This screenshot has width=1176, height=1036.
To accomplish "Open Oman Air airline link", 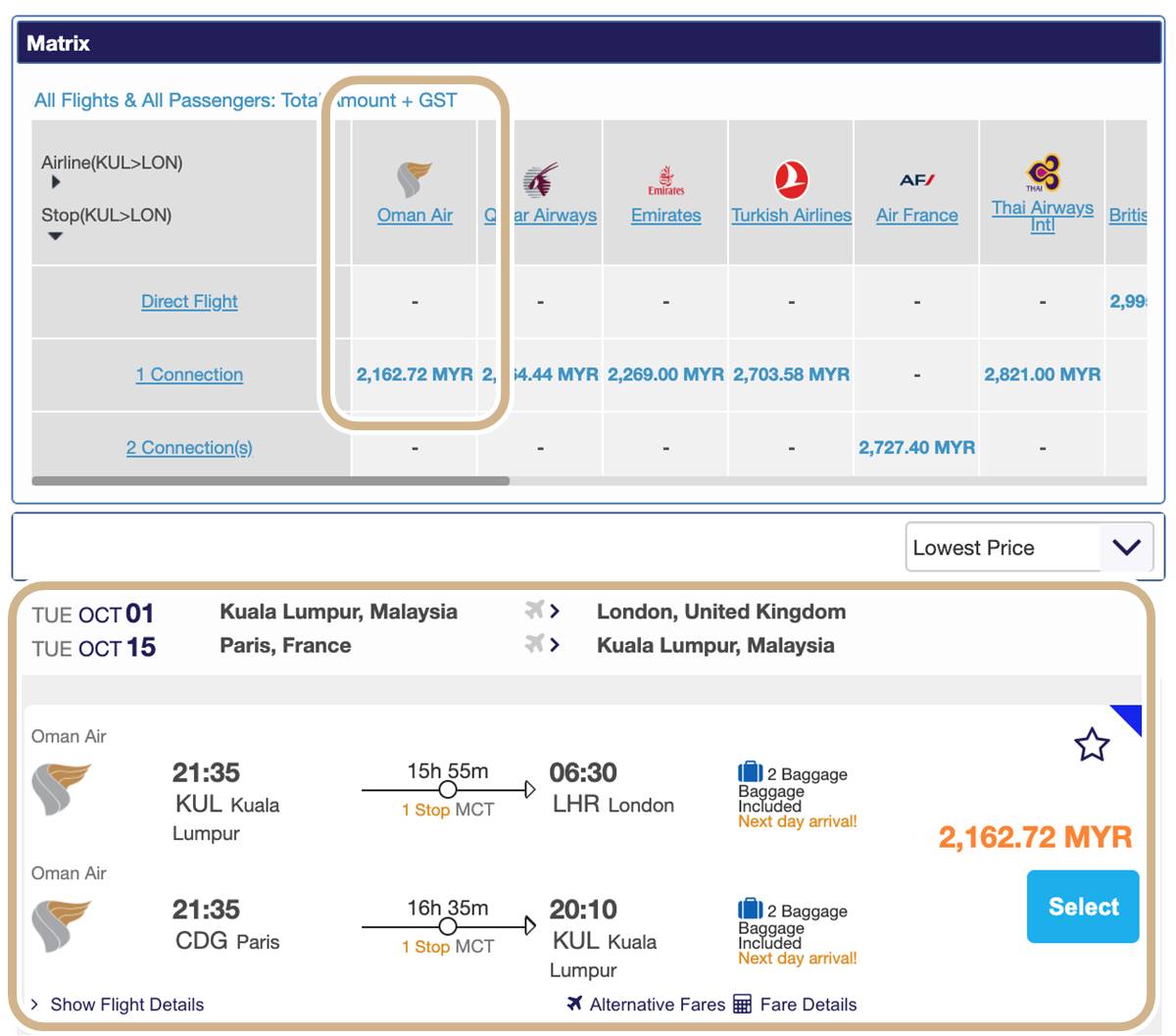I will (415, 216).
